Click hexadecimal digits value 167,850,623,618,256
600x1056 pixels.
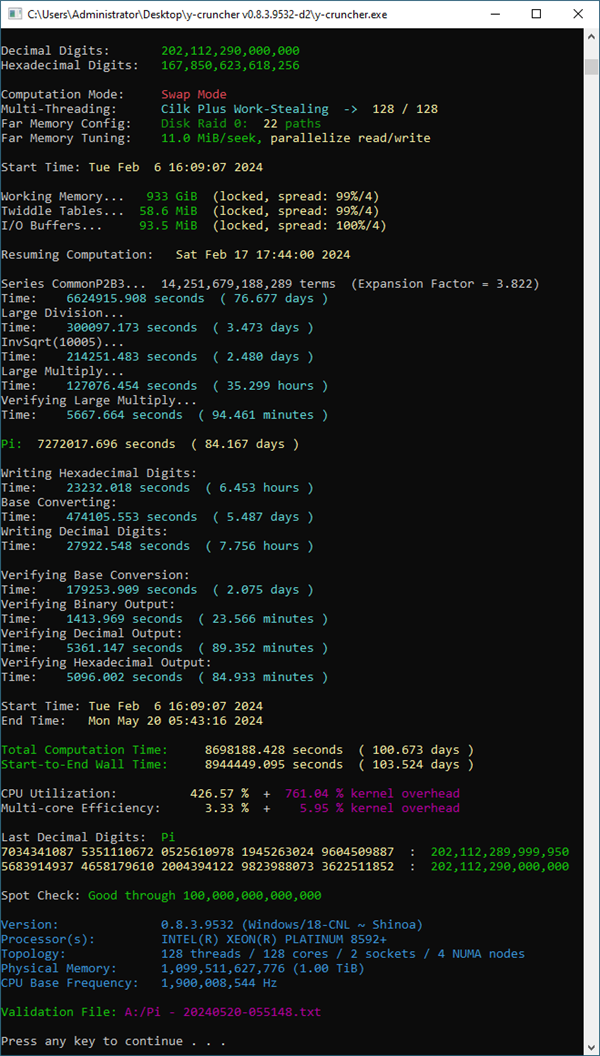[x=230, y=65]
